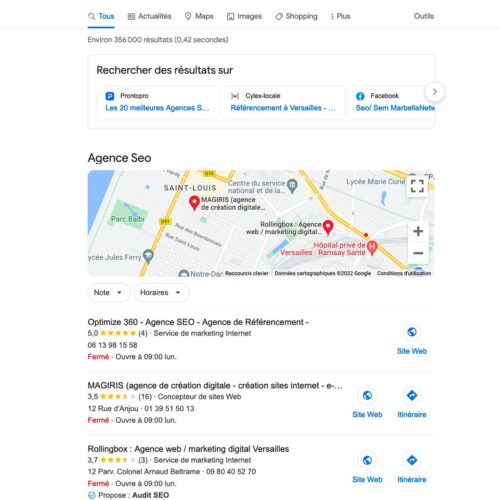Screen dimensions: 500x500
Task: Open Prontopro Les 20 meilleures Agences link
Action: coord(157,108)
